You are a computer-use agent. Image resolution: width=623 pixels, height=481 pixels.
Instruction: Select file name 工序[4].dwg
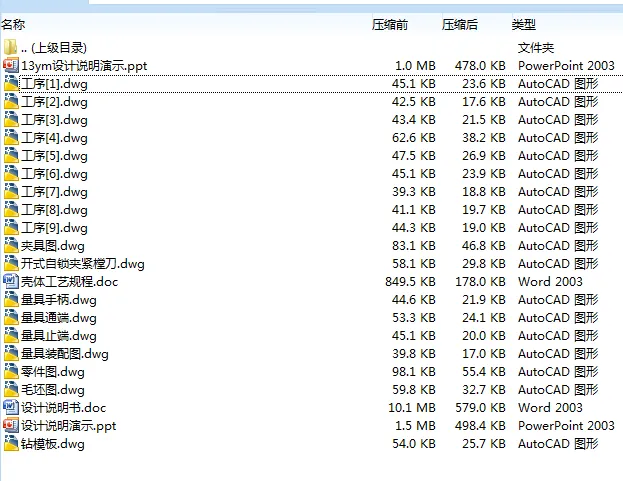(54, 138)
